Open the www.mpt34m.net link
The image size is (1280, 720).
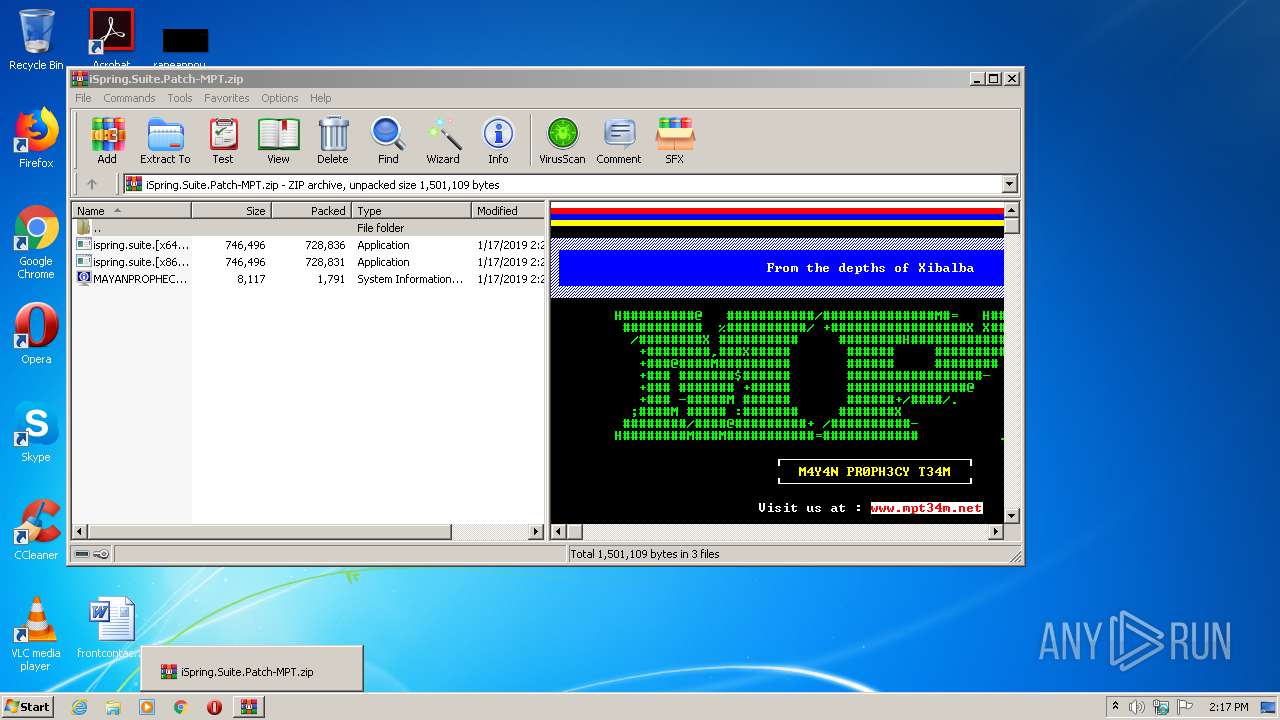click(x=926, y=508)
